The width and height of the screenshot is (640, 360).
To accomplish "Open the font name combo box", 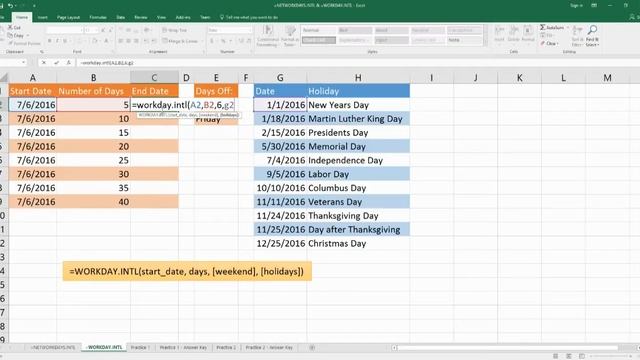I will pos(64,30).
